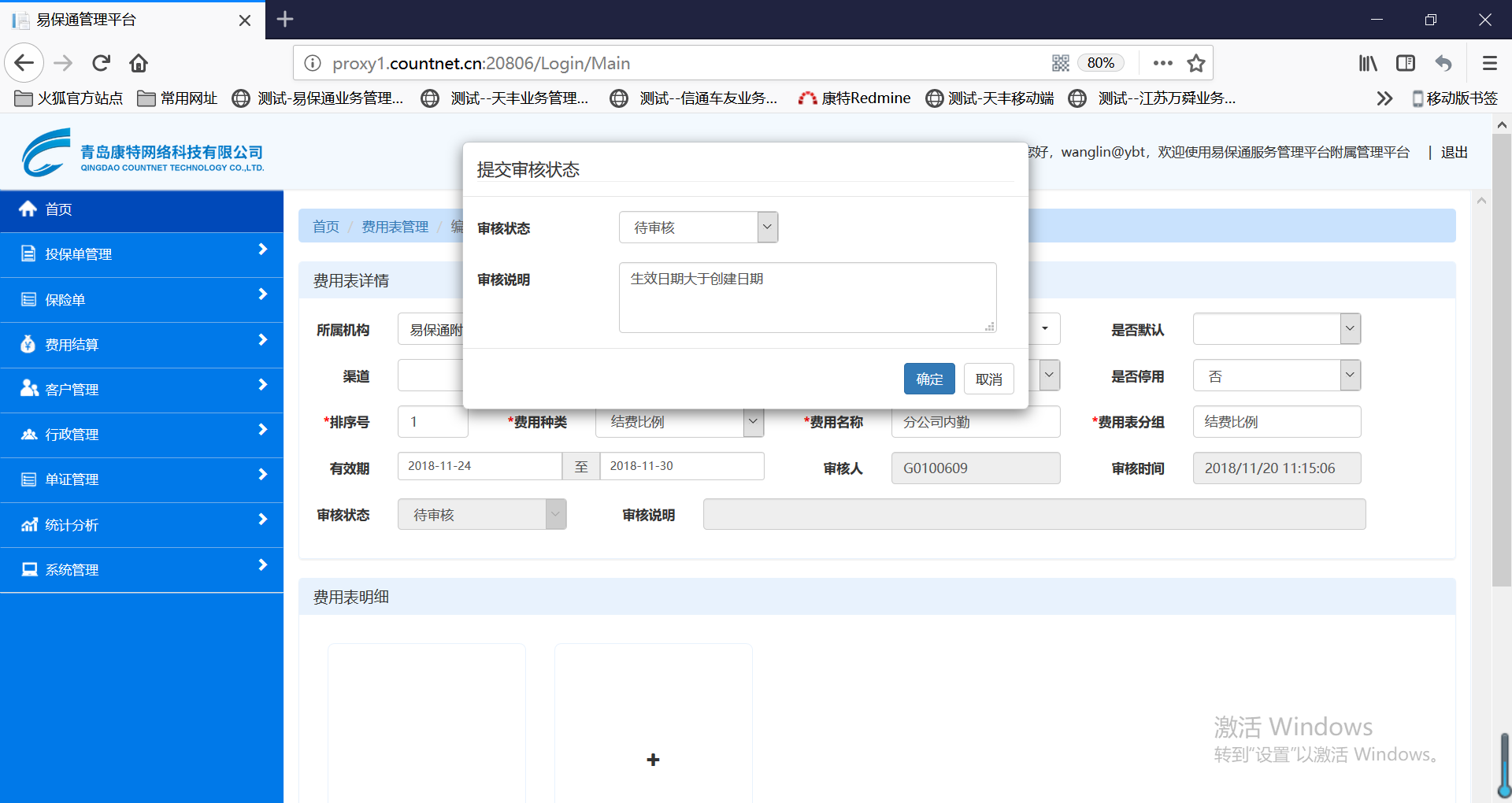Click the browser reload icon
The height and width of the screenshot is (803, 1512).
tap(101, 63)
